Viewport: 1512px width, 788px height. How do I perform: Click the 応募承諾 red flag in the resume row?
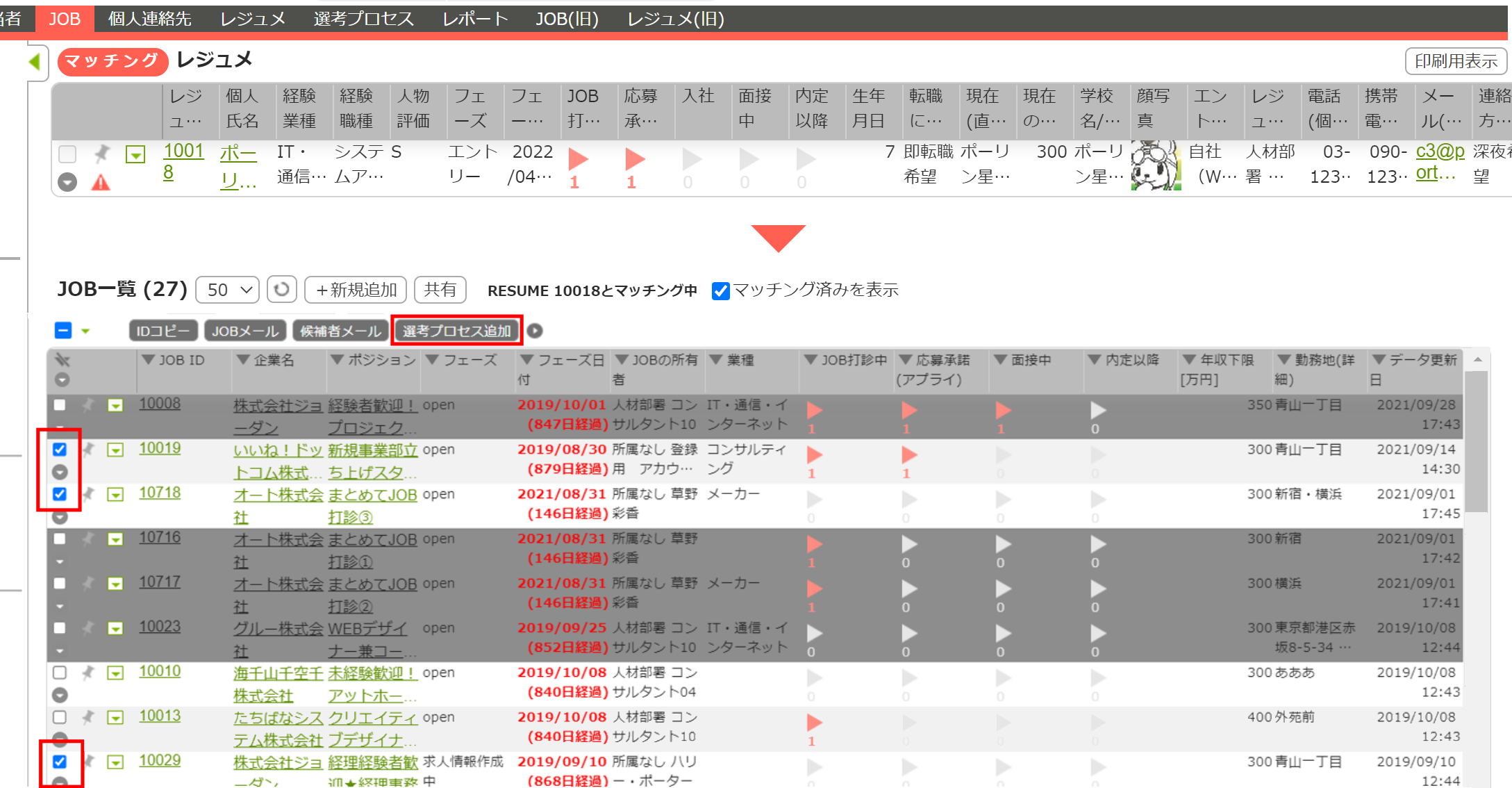pos(634,159)
